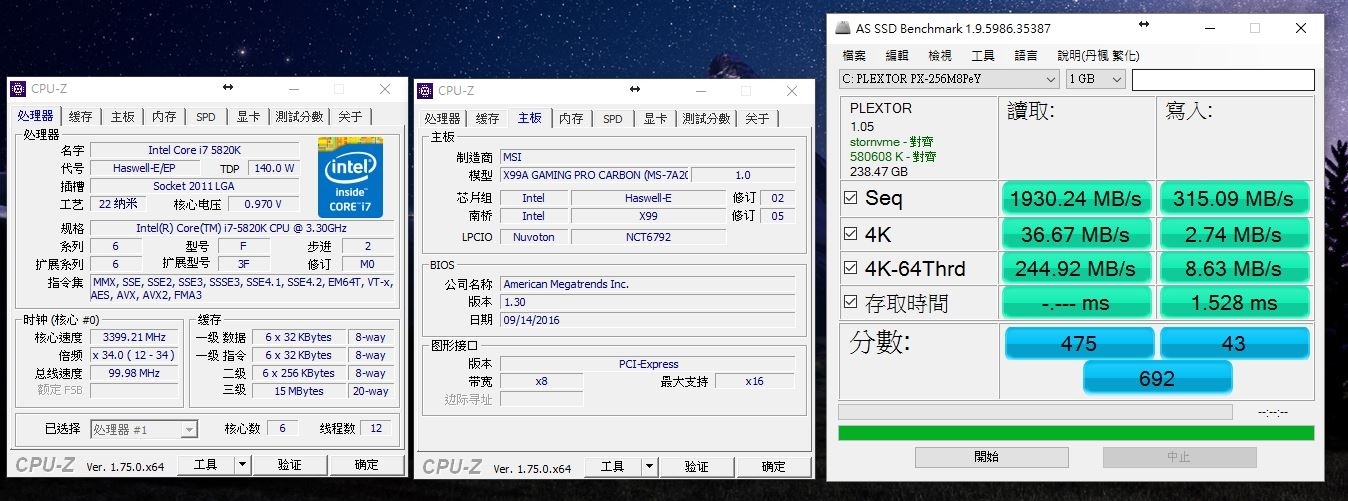1348x501 pixels.
Task: Click 确定 button in middle CPU-Z window
Action: pyautogui.click(x=774, y=467)
